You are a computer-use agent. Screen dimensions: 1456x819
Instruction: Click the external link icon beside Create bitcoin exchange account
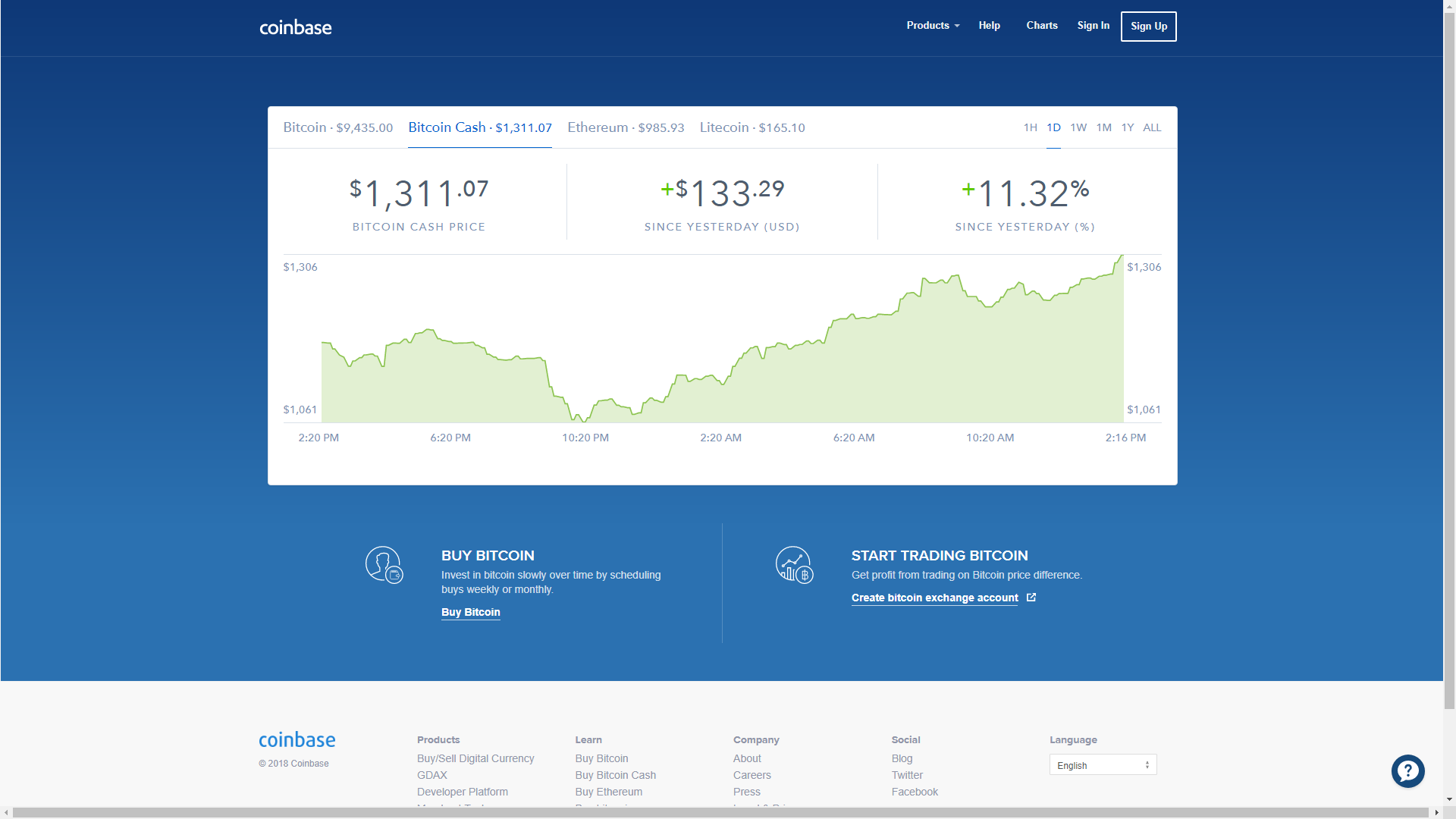tap(1031, 598)
